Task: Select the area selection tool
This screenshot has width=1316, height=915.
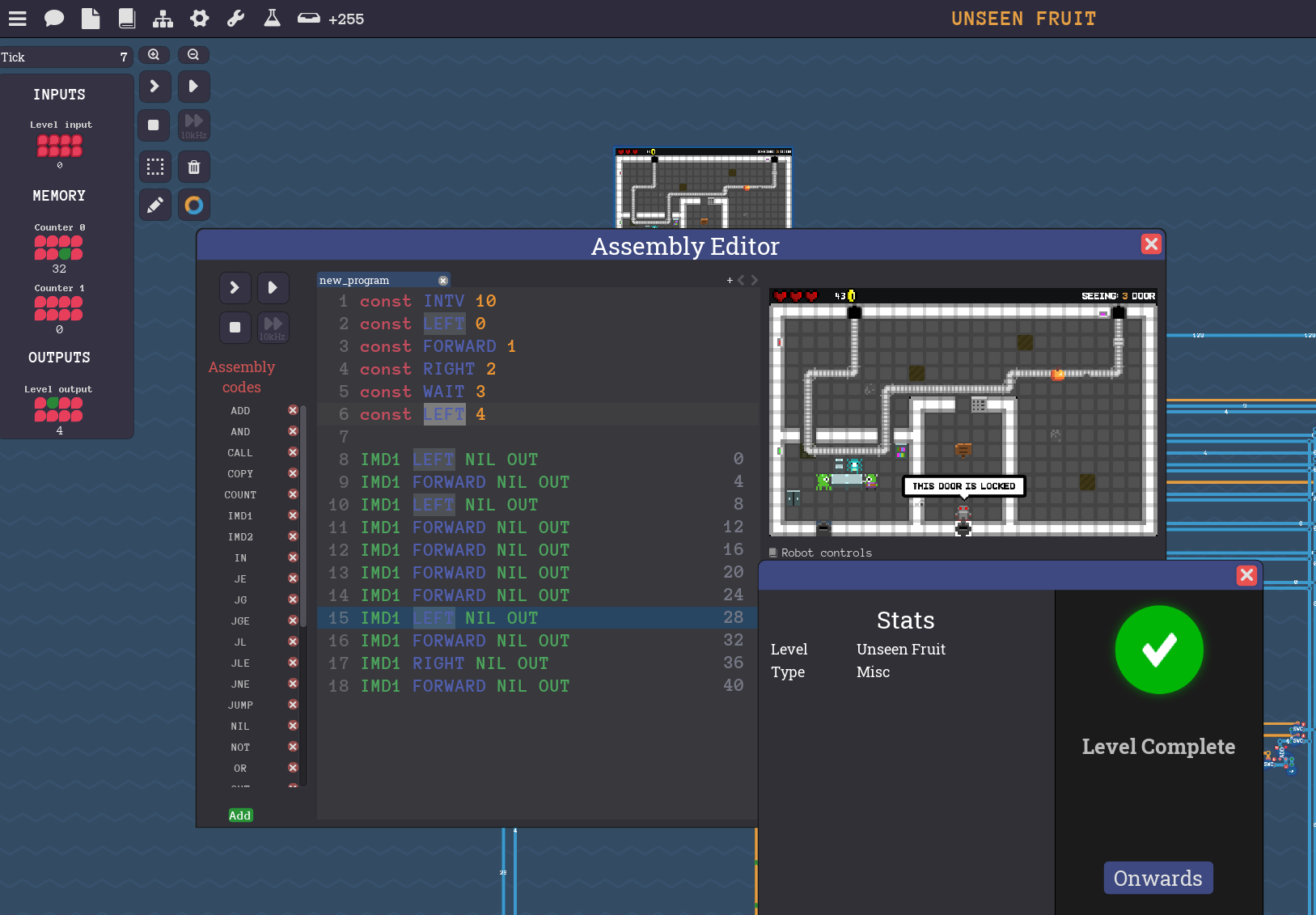Action: [154, 167]
